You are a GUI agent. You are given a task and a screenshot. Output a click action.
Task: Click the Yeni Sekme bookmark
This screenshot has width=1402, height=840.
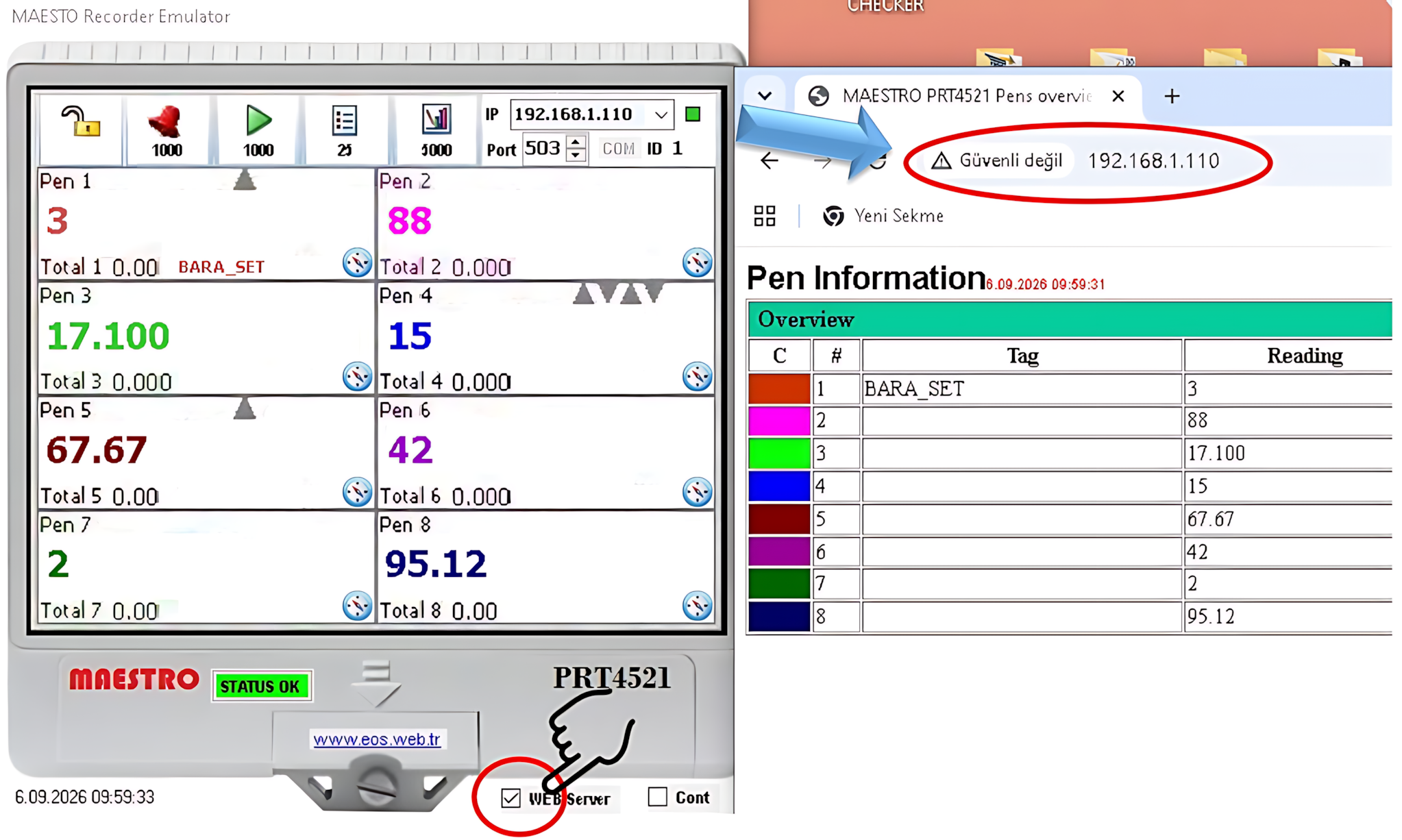[x=883, y=216]
